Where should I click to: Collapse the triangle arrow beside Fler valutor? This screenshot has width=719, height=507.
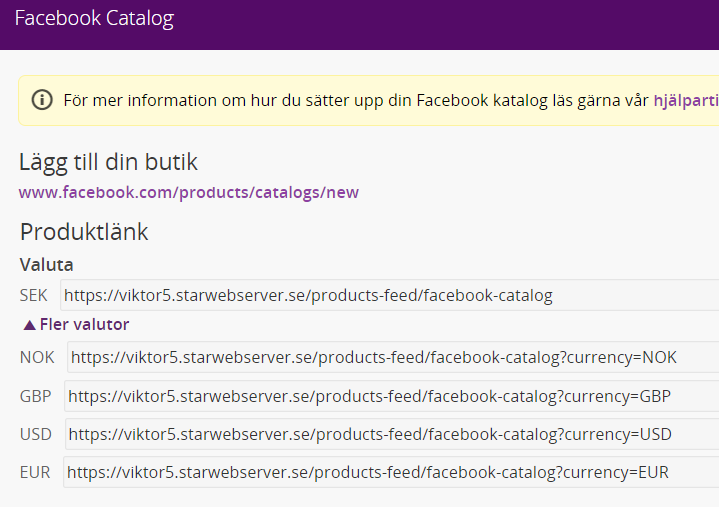click(29, 325)
